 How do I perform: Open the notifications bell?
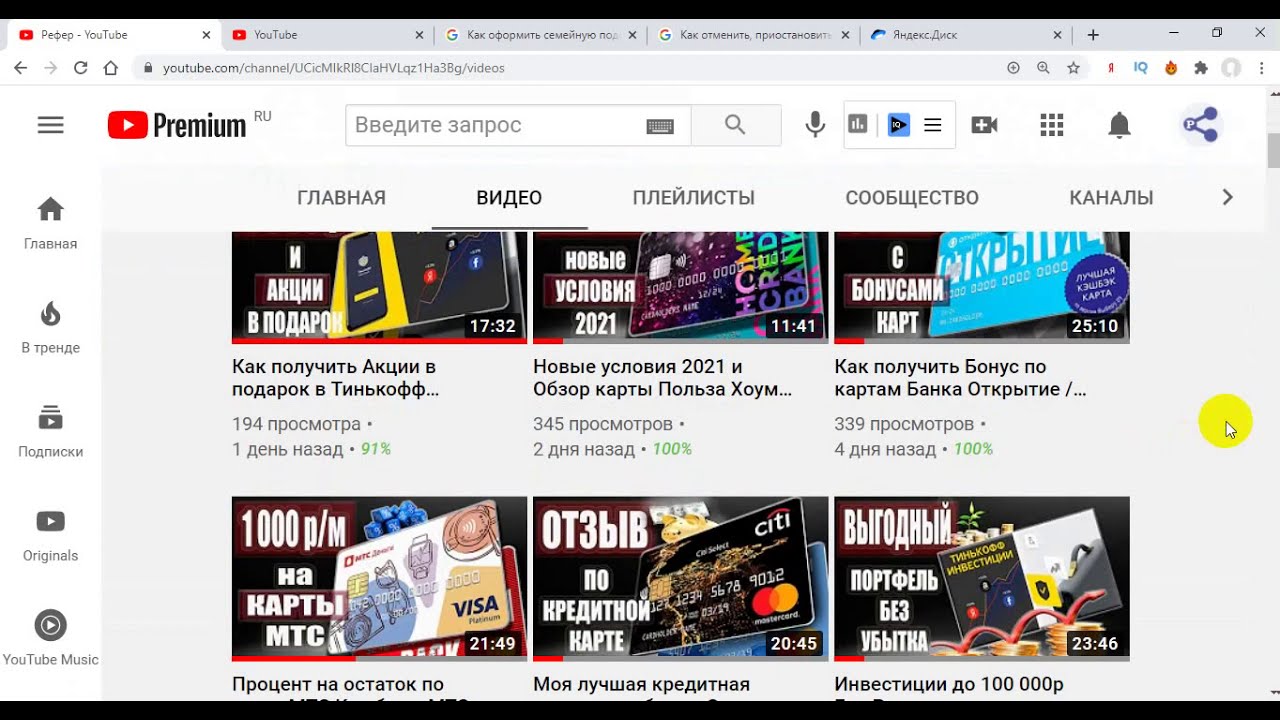click(x=1119, y=125)
